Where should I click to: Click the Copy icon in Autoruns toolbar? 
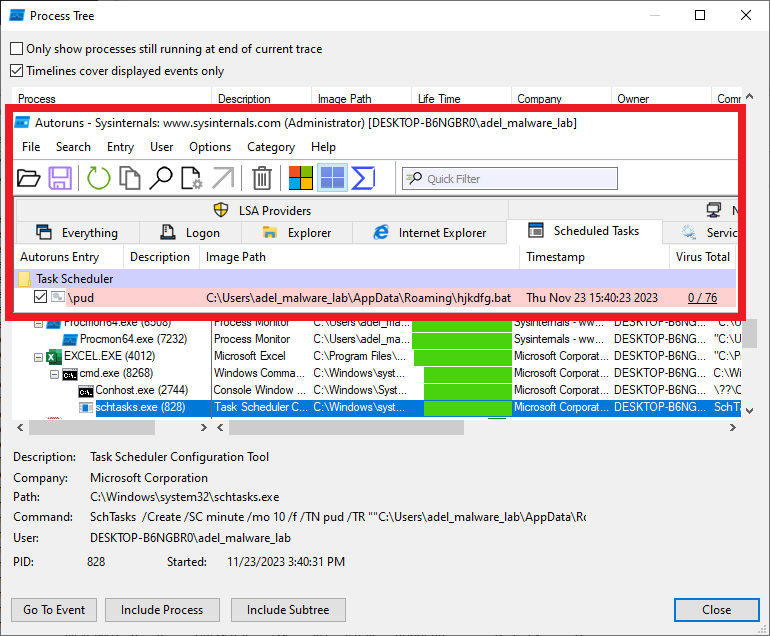pos(130,178)
